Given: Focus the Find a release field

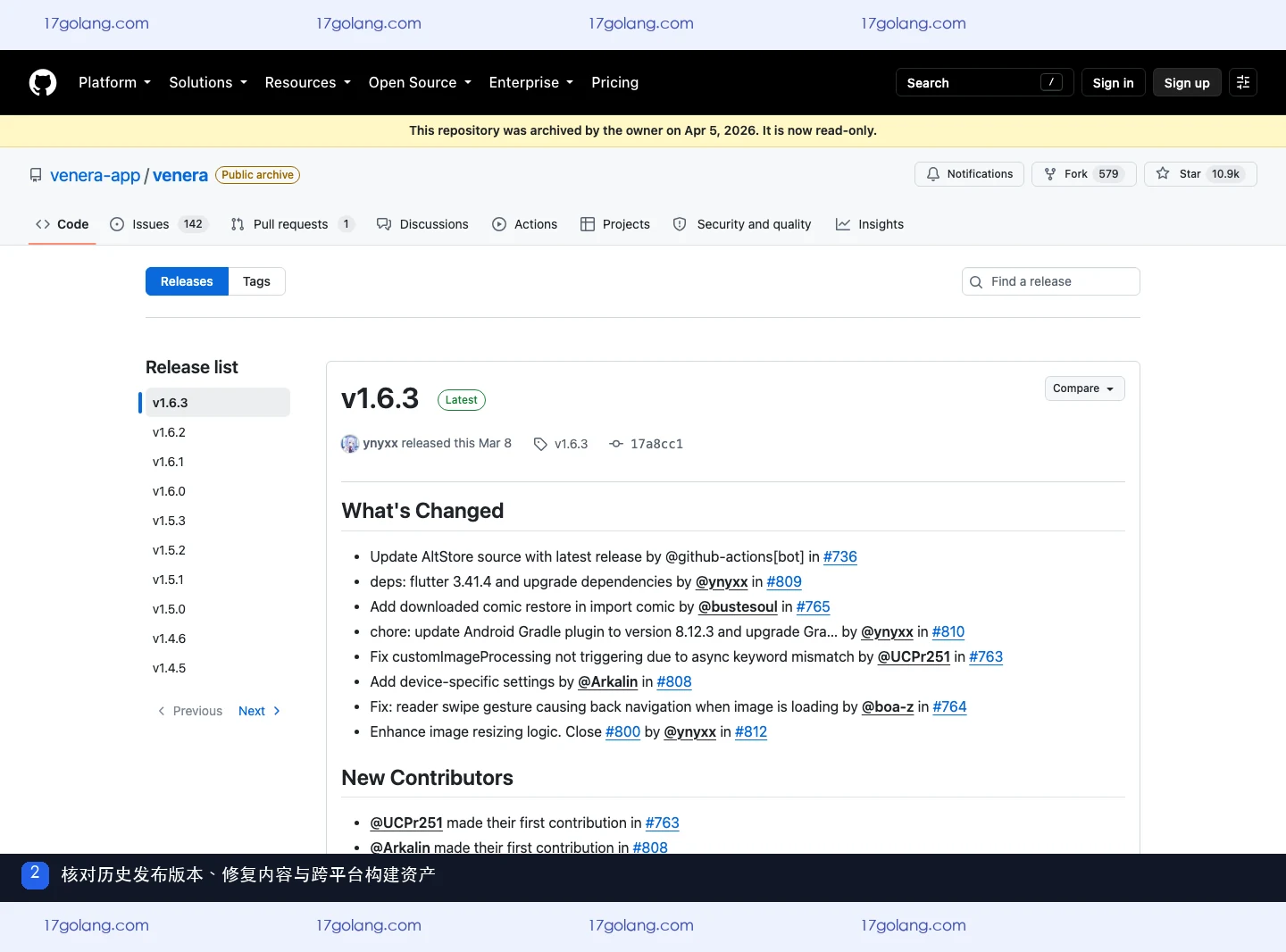Looking at the screenshot, I should pyautogui.click(x=1050, y=281).
